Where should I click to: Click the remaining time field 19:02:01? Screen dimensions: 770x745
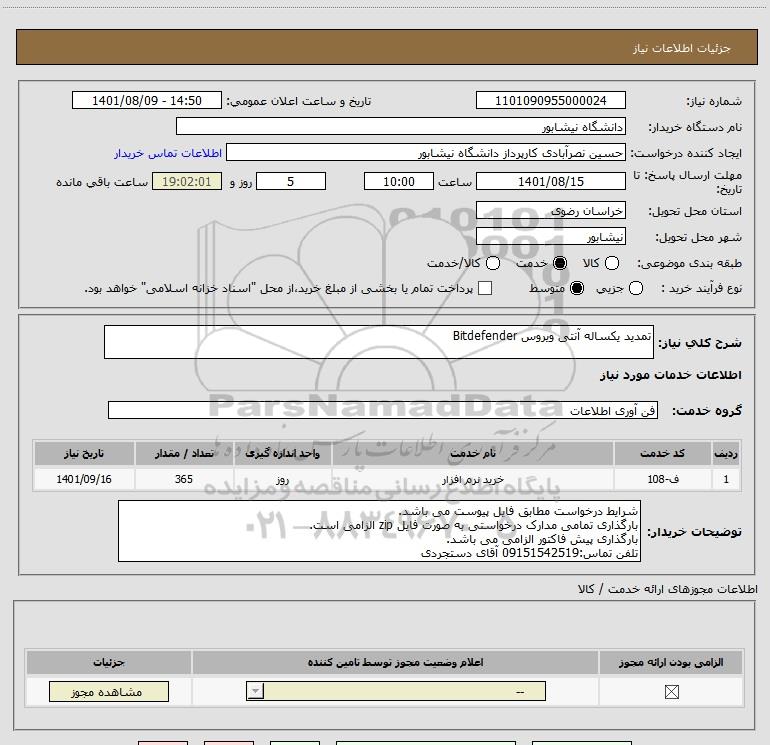(187, 181)
